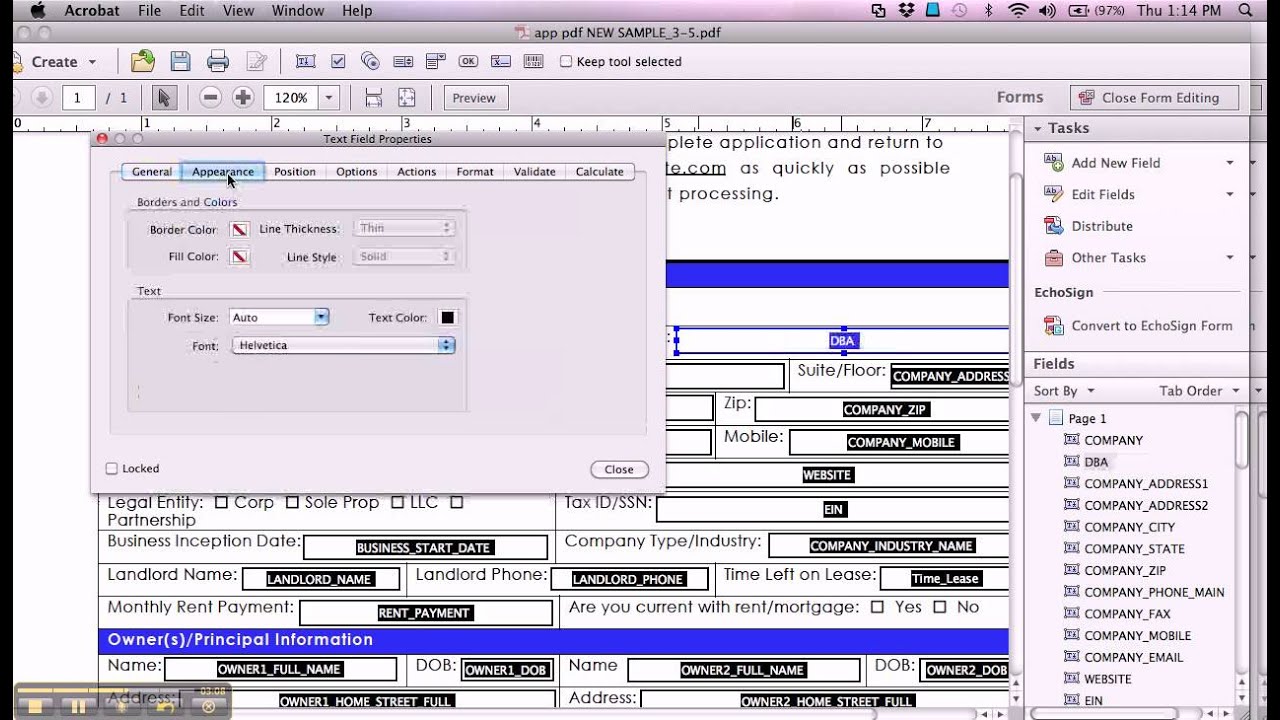Click the Other Tasks toolbox icon
Screen dimensions: 1280x720
[x=1053, y=258]
